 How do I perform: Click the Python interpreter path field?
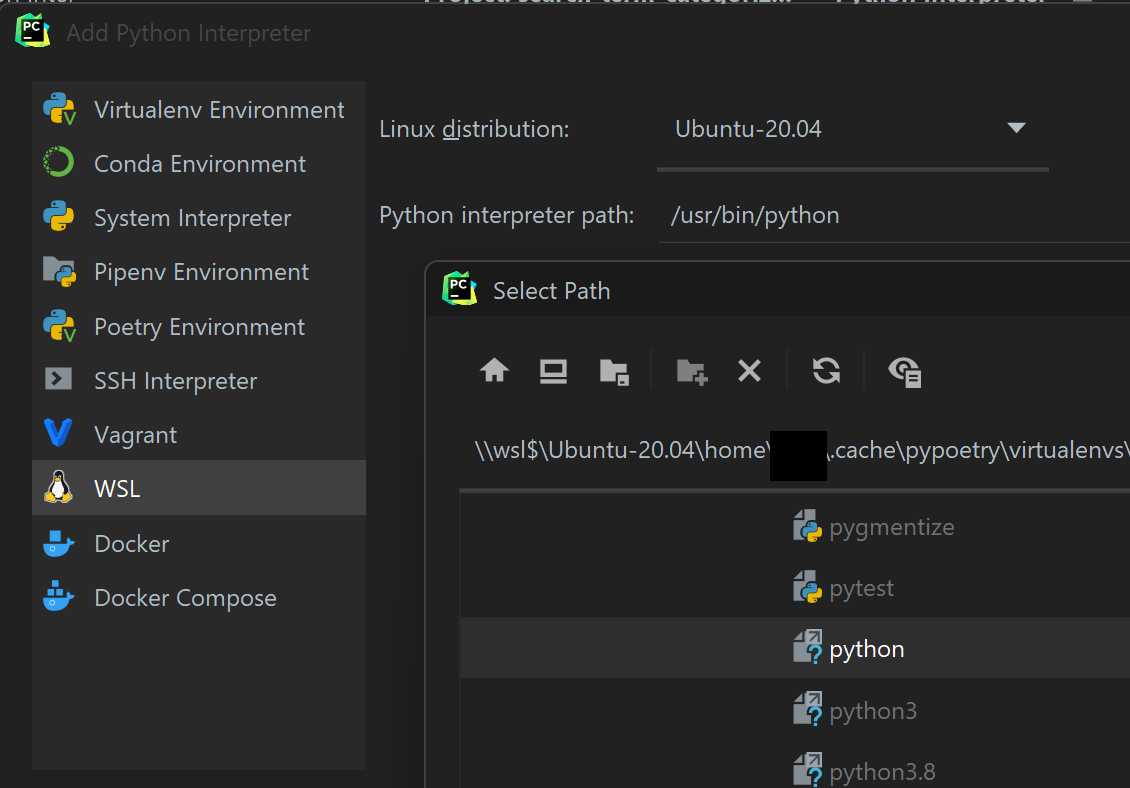(x=894, y=216)
